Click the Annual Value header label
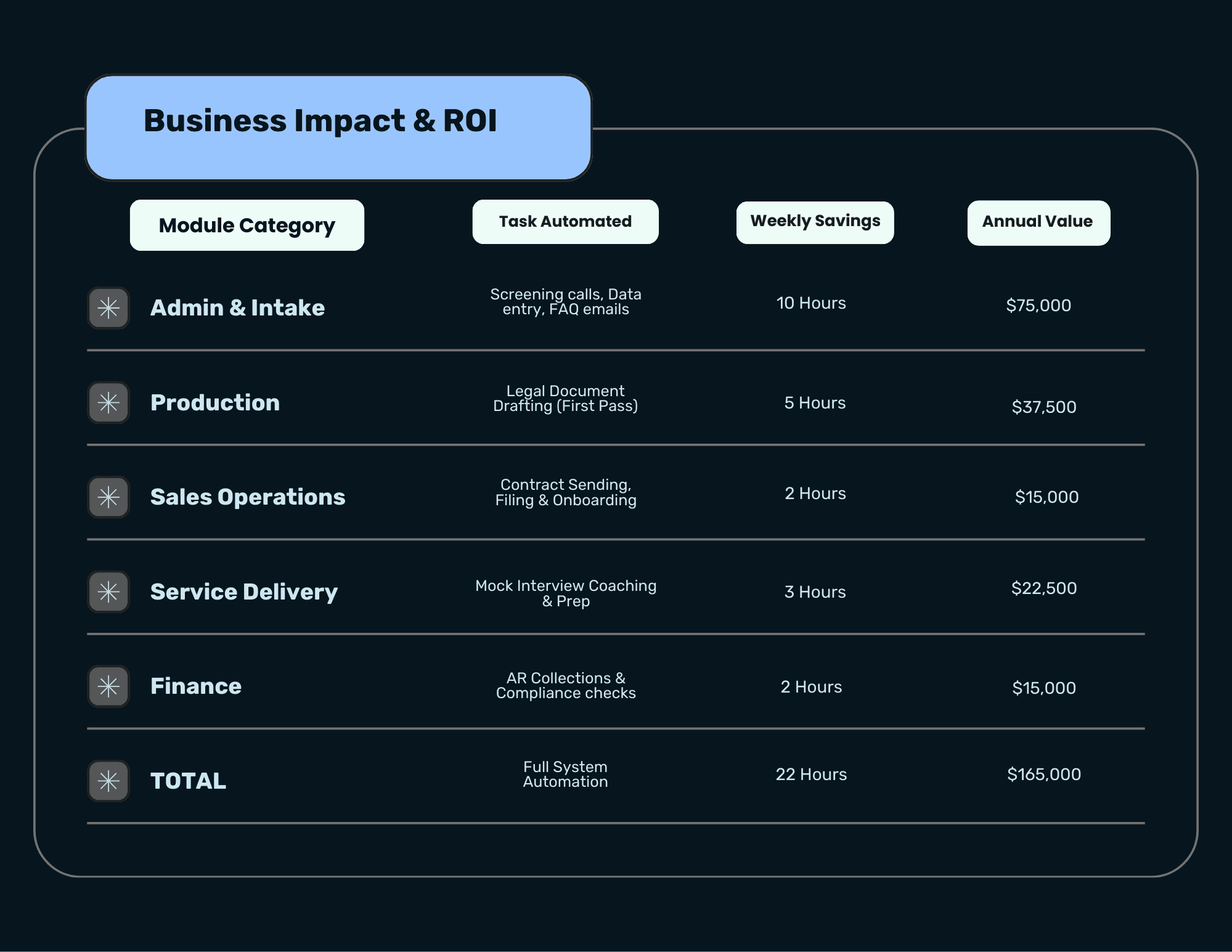The image size is (1232, 952). (1038, 222)
